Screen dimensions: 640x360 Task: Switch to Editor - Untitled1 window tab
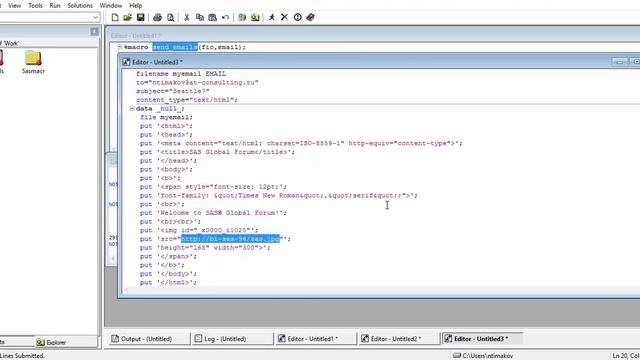[x=316, y=338]
